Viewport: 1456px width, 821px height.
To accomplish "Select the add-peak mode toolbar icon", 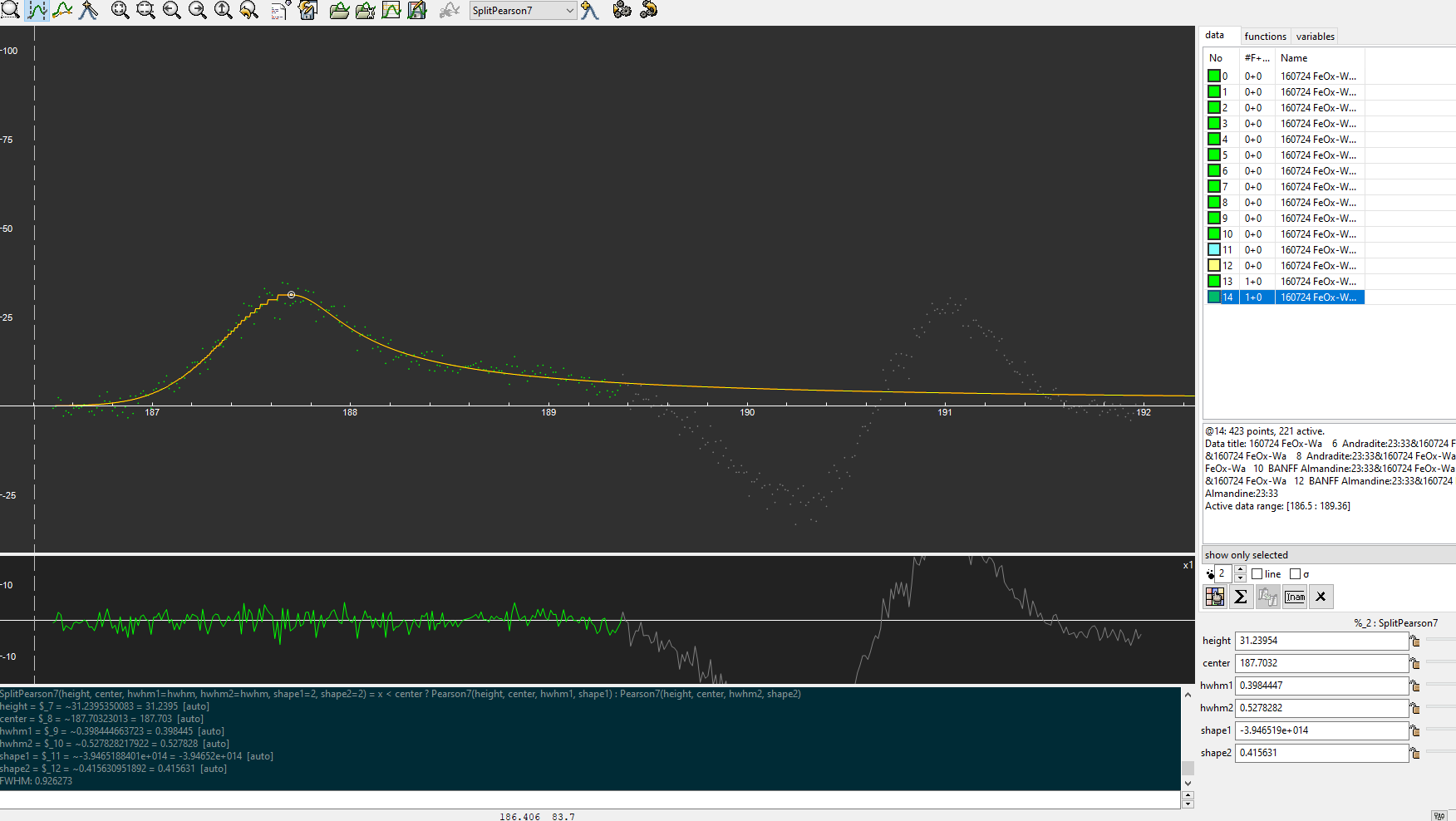I will click(x=88, y=10).
